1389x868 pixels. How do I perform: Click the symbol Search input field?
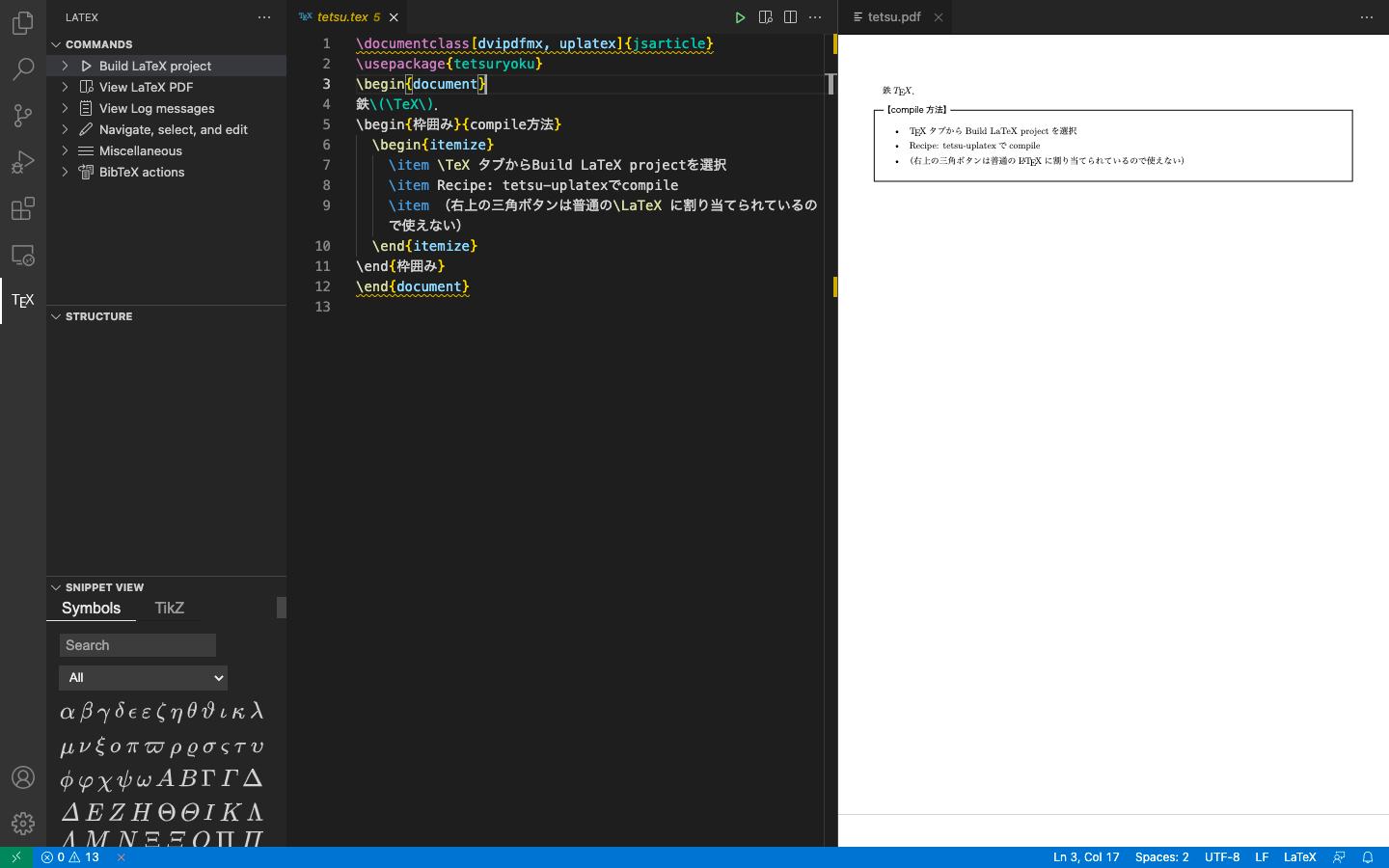pos(138,645)
